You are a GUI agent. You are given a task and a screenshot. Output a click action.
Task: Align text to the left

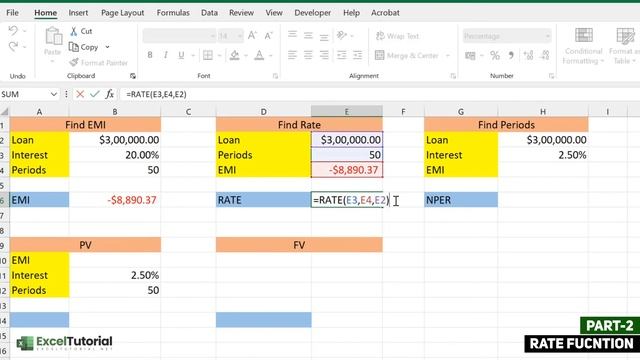[x=292, y=55]
